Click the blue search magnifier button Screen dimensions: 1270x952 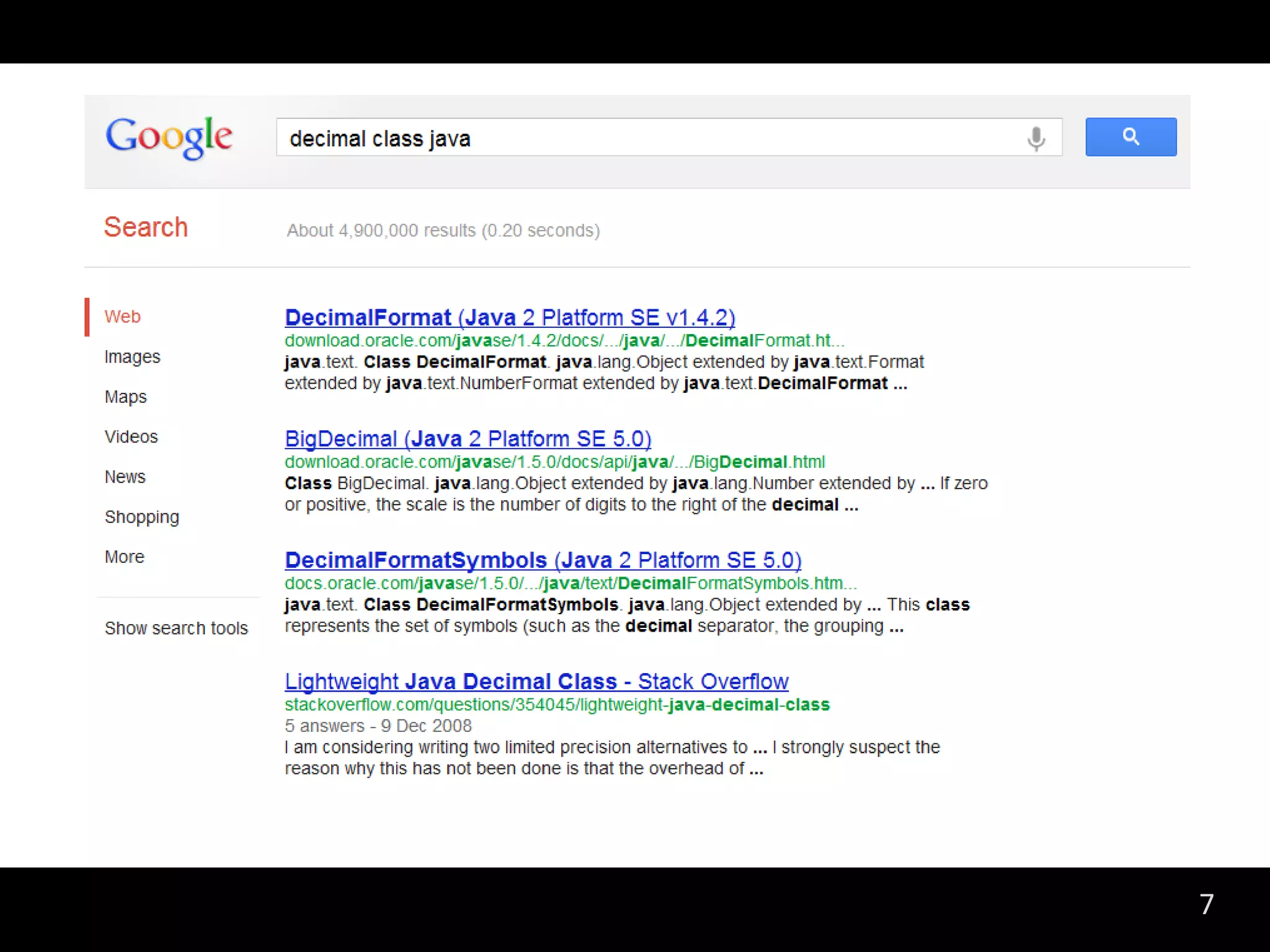click(1130, 137)
